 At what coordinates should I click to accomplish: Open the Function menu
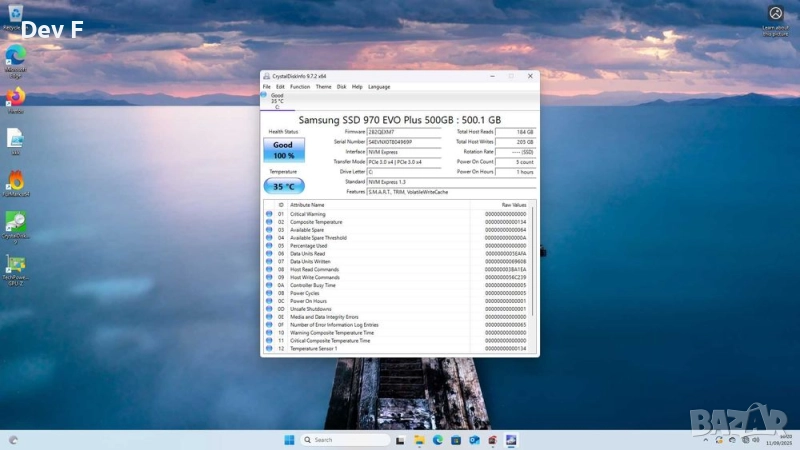point(300,87)
